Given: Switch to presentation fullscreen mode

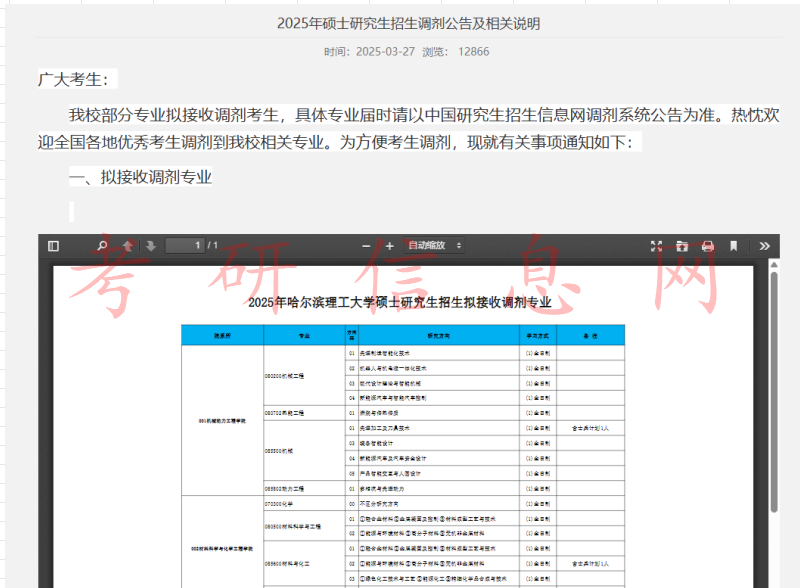Looking at the screenshot, I should click(x=657, y=246).
